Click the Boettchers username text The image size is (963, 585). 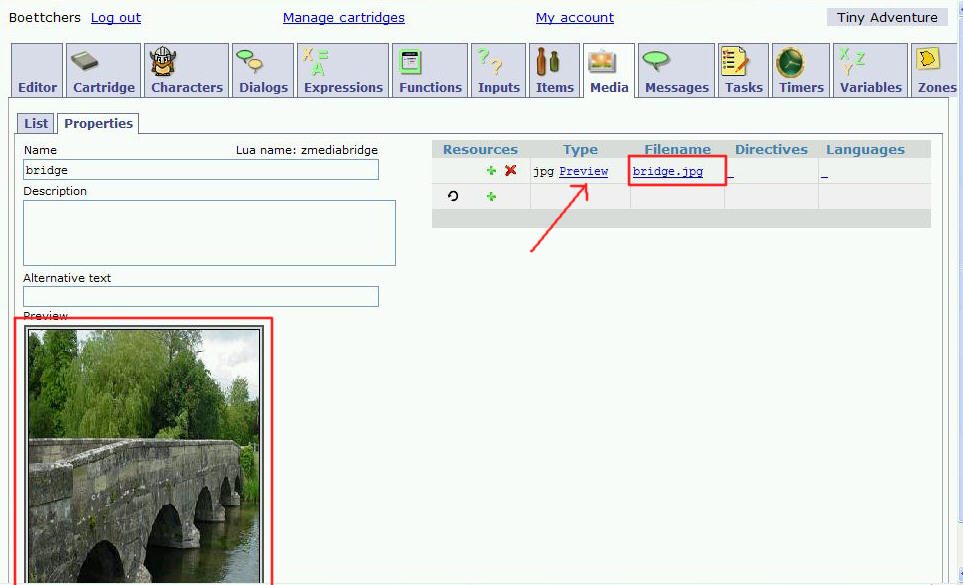click(45, 18)
